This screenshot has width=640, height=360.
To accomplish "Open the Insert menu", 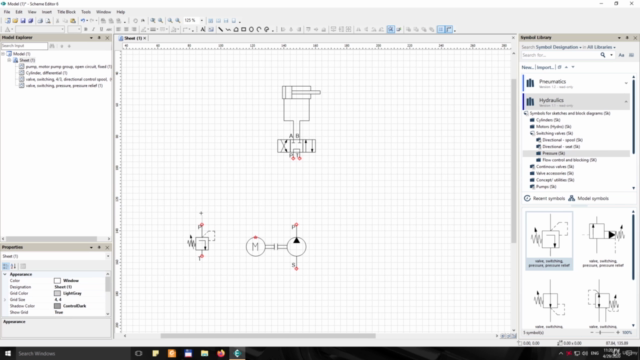I will pyautogui.click(x=47, y=12).
